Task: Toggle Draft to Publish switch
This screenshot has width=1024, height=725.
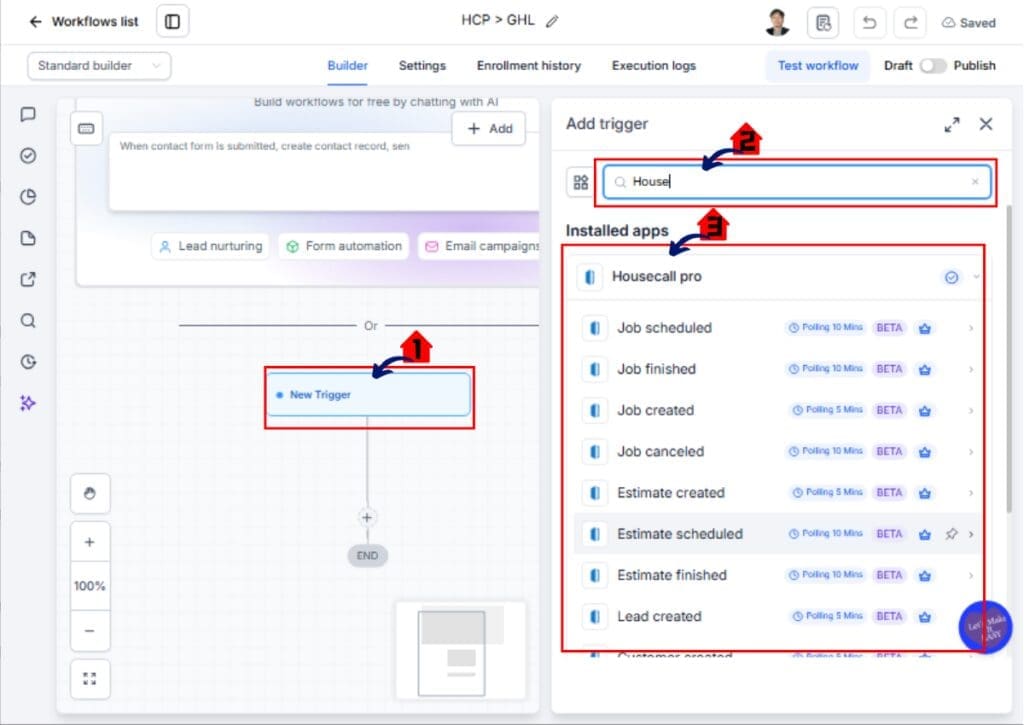Action: [933, 65]
